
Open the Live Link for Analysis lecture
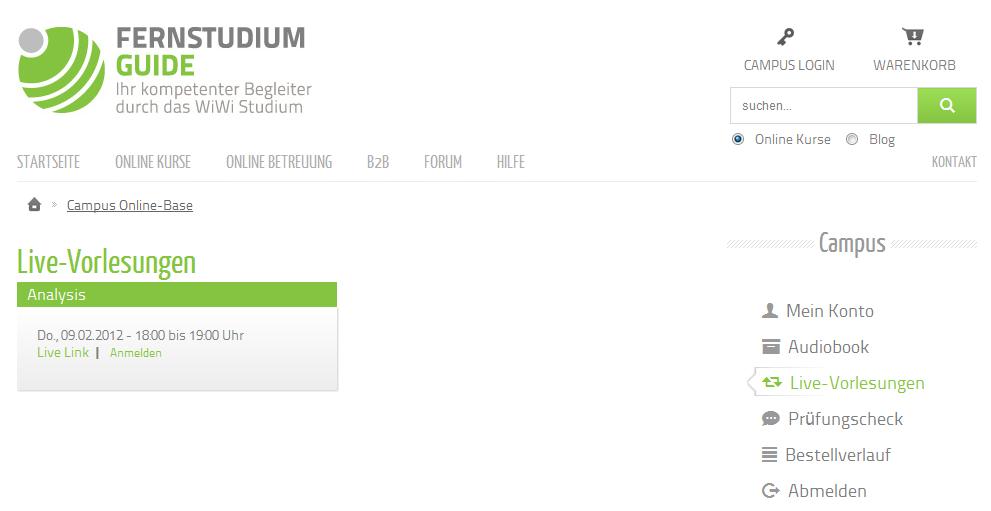click(x=63, y=352)
